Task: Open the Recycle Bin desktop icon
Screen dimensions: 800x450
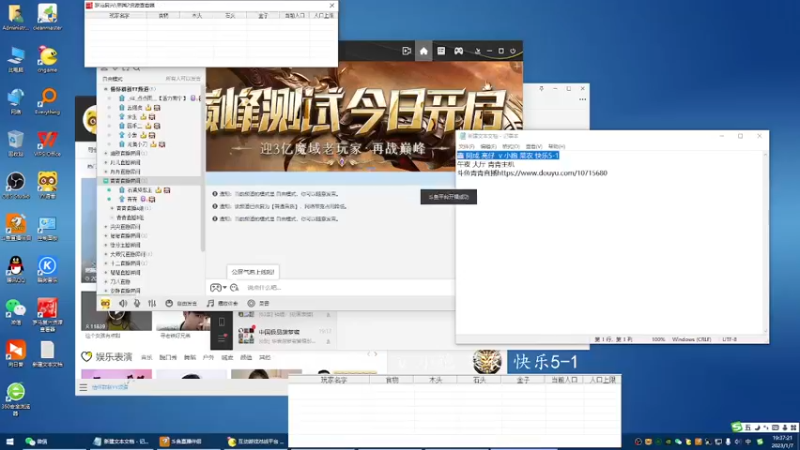Action: [16, 143]
